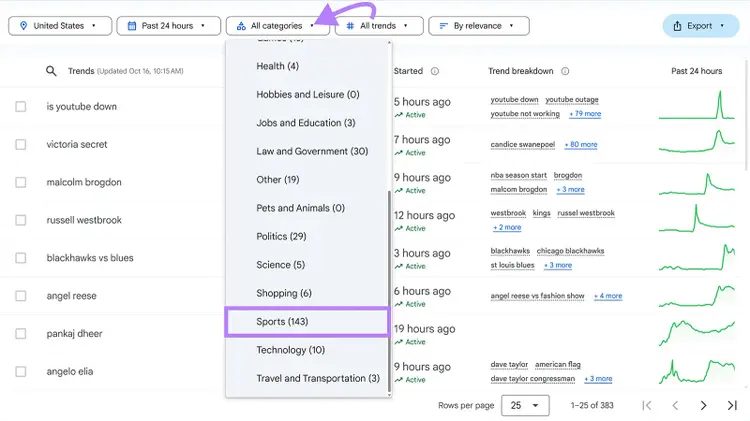The height and width of the screenshot is (421, 750).
Task: Go to the previous page of results
Action: coord(675,406)
